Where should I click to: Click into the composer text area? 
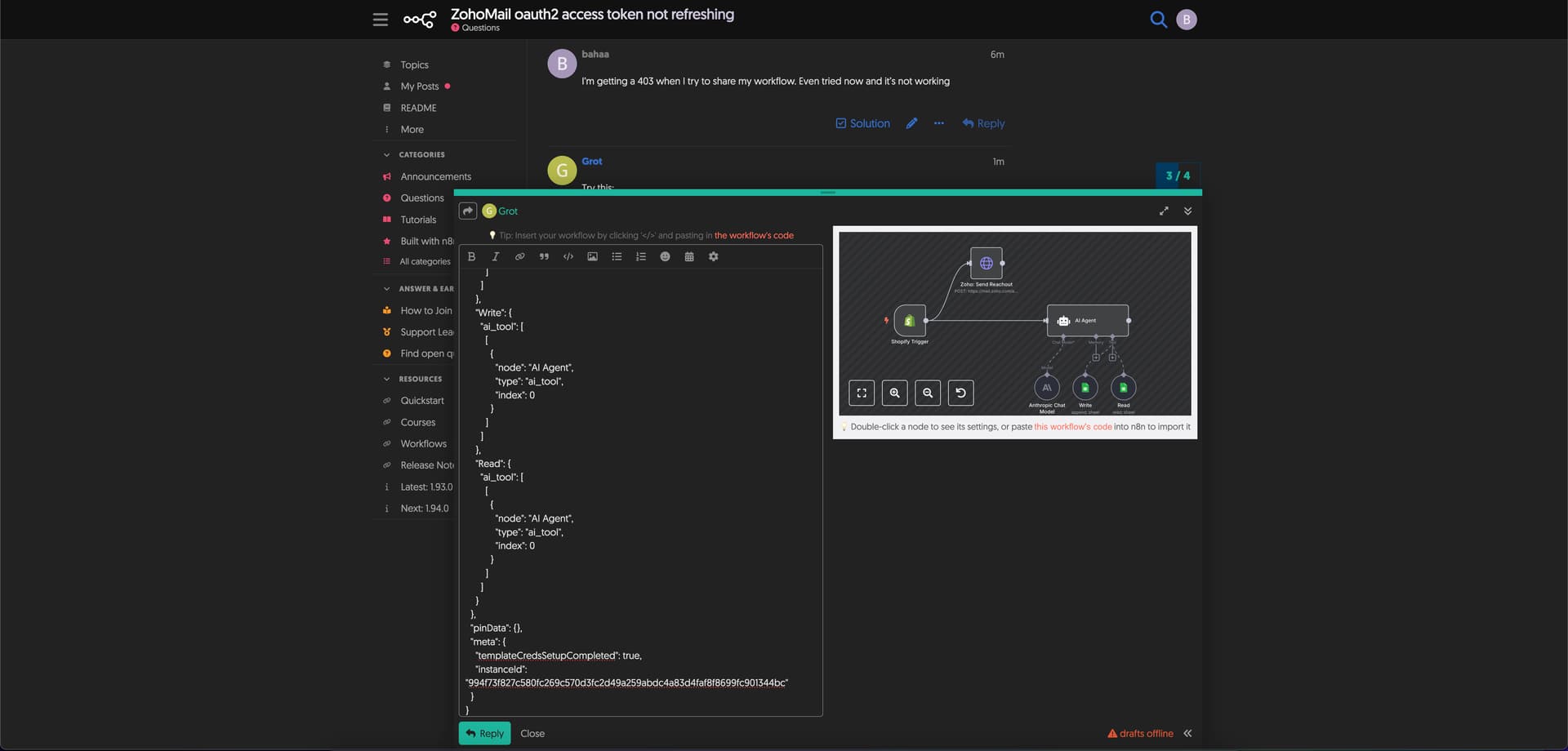[641, 492]
